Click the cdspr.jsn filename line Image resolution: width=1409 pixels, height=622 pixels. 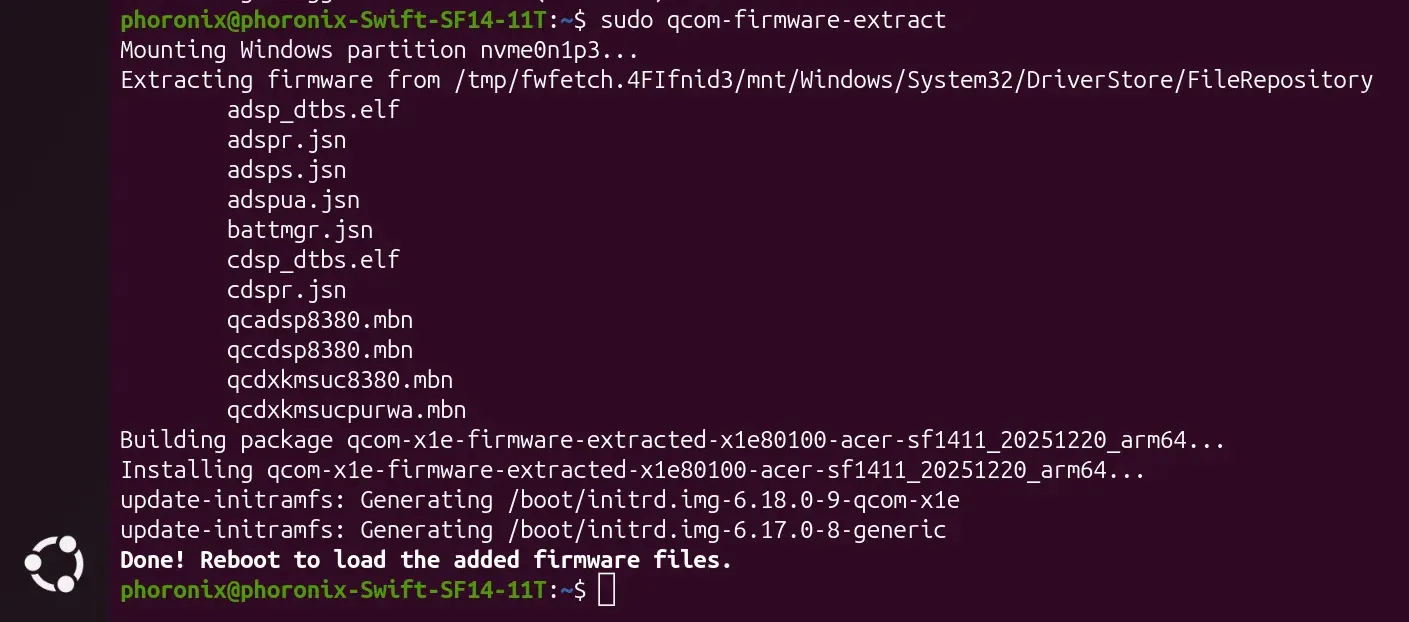(x=286, y=290)
